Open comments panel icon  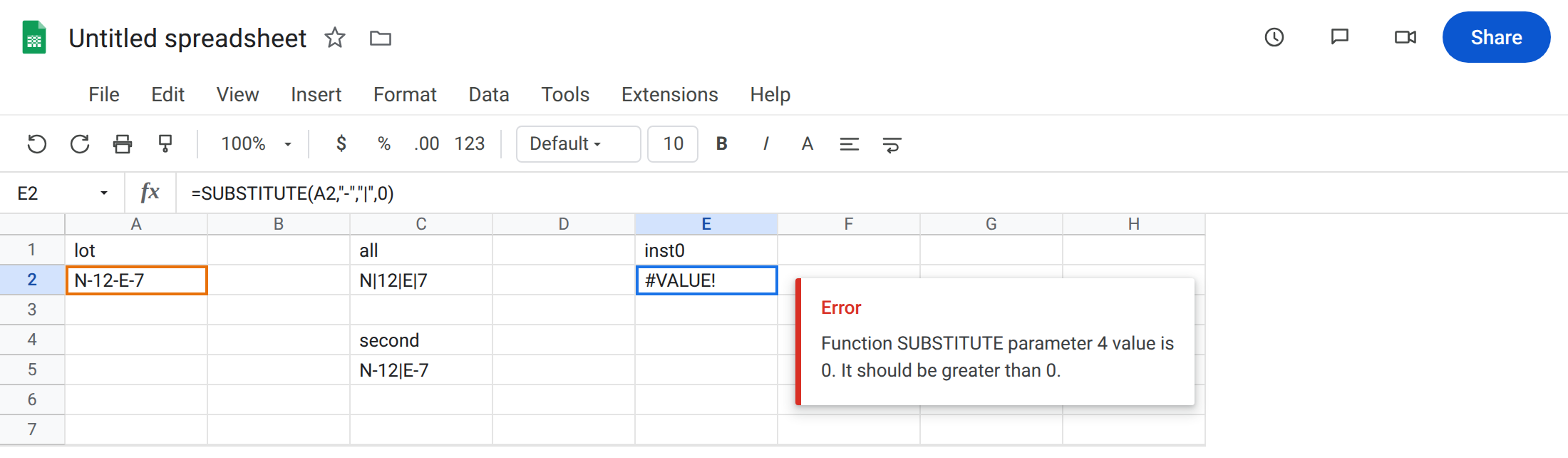coord(1340,37)
